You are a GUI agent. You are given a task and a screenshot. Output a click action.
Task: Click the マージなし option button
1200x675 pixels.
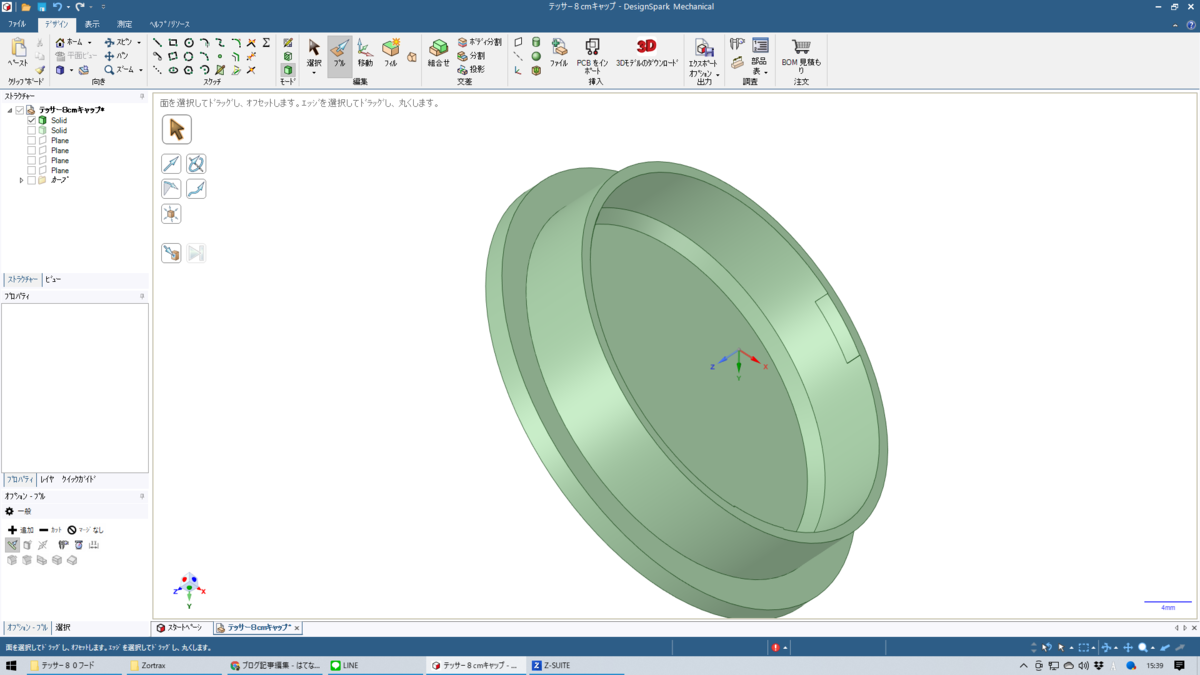coord(85,530)
